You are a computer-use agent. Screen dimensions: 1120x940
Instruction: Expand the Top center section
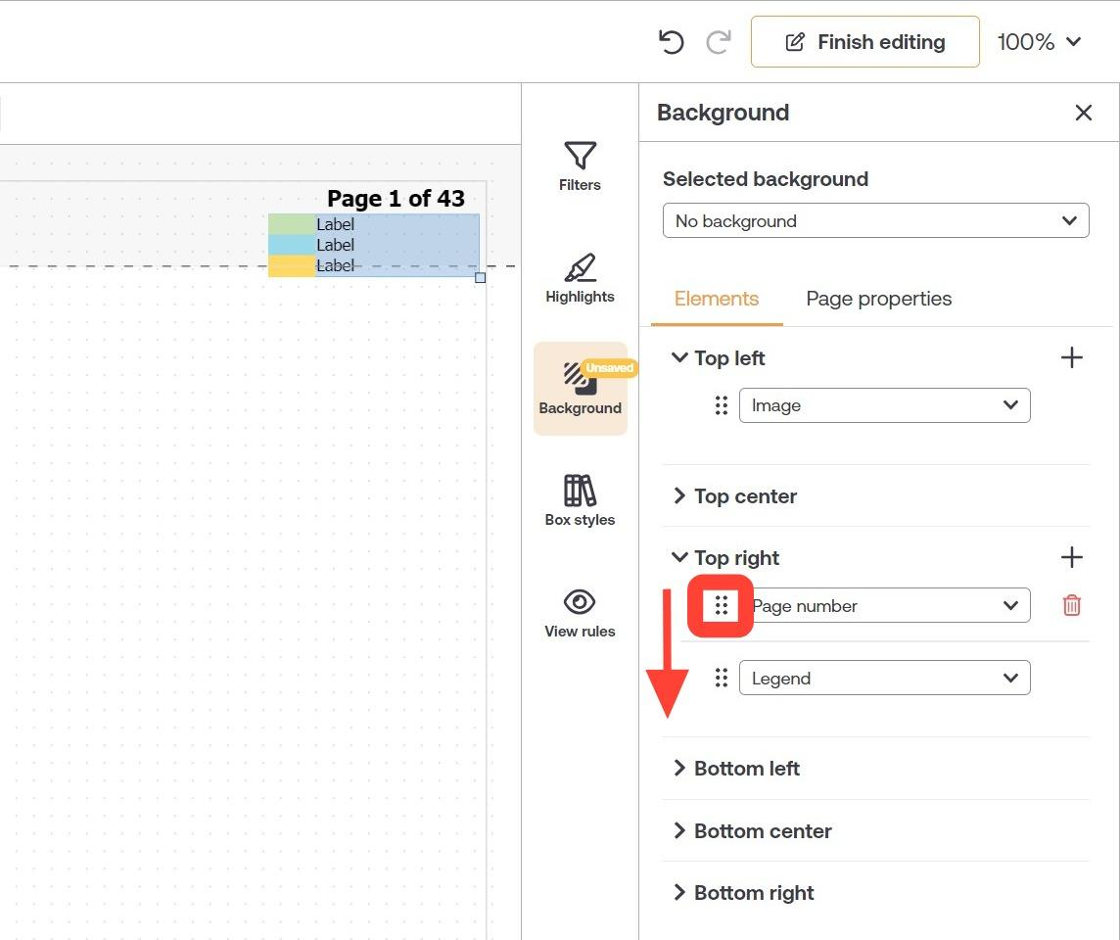click(x=735, y=496)
